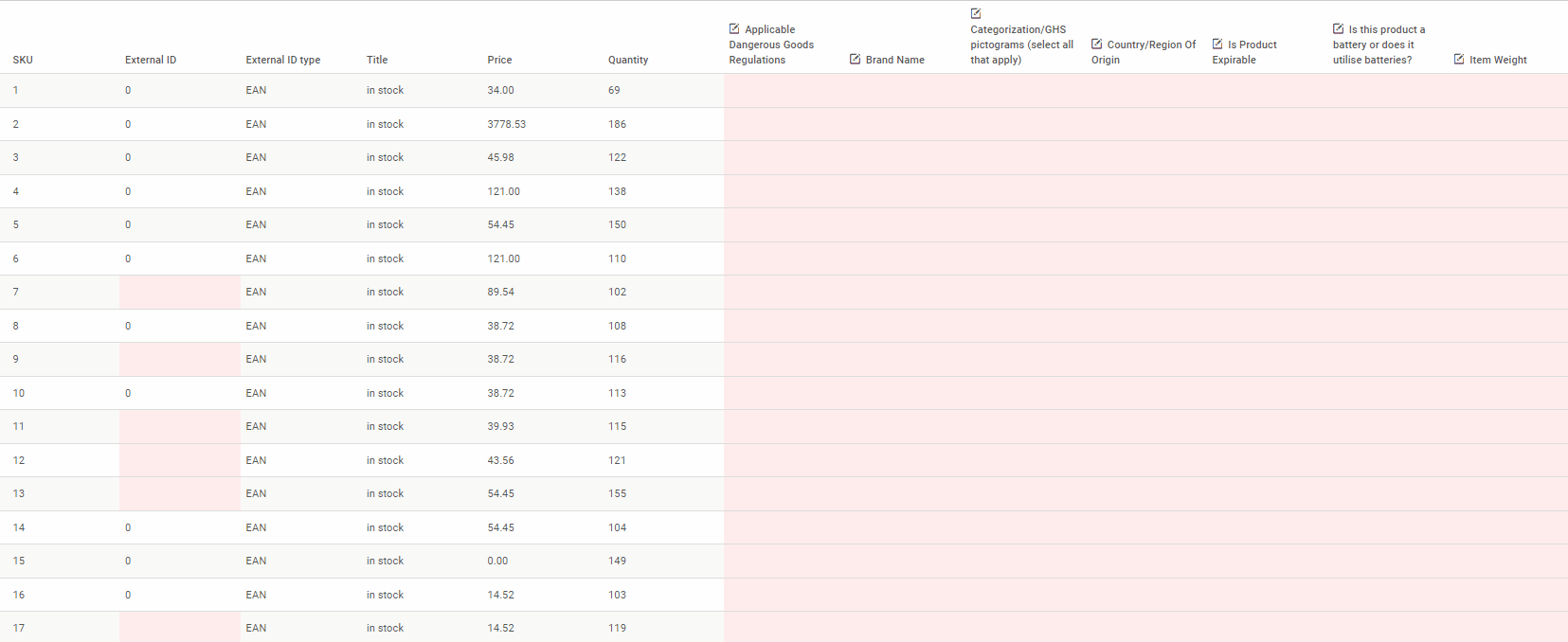Screen dimensions: 1568x642
Task: Select the Brand Name header label
Action: (895, 60)
